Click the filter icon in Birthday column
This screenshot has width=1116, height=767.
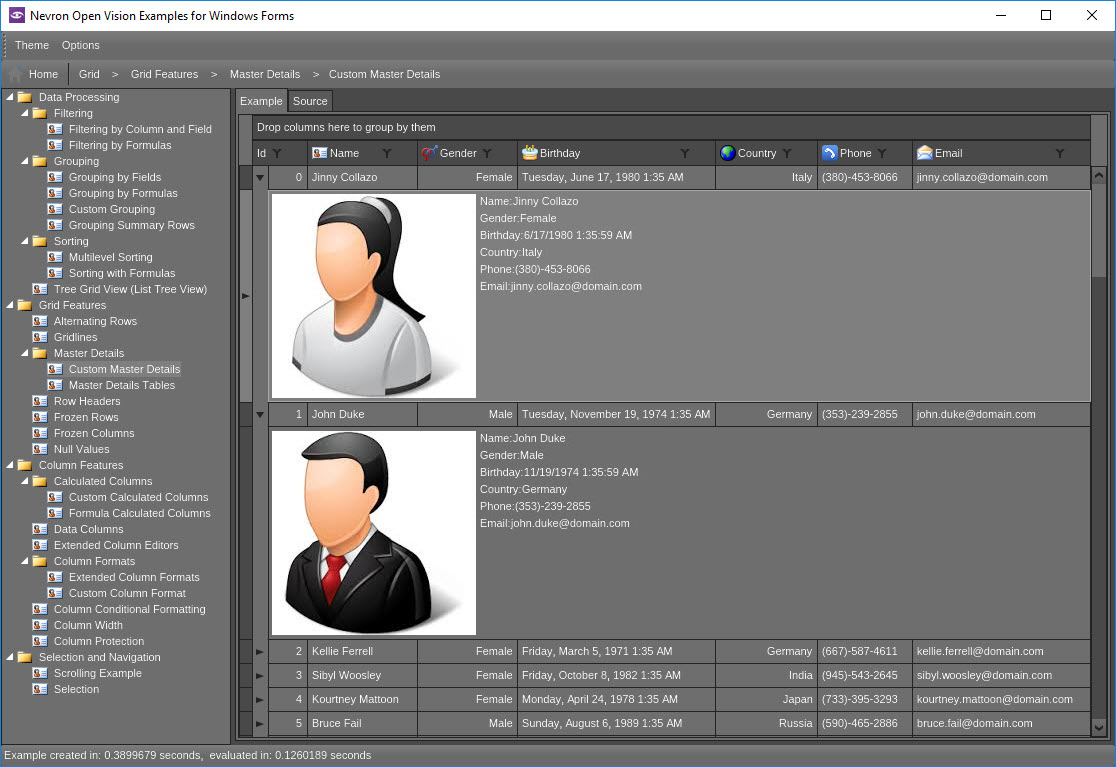click(685, 154)
